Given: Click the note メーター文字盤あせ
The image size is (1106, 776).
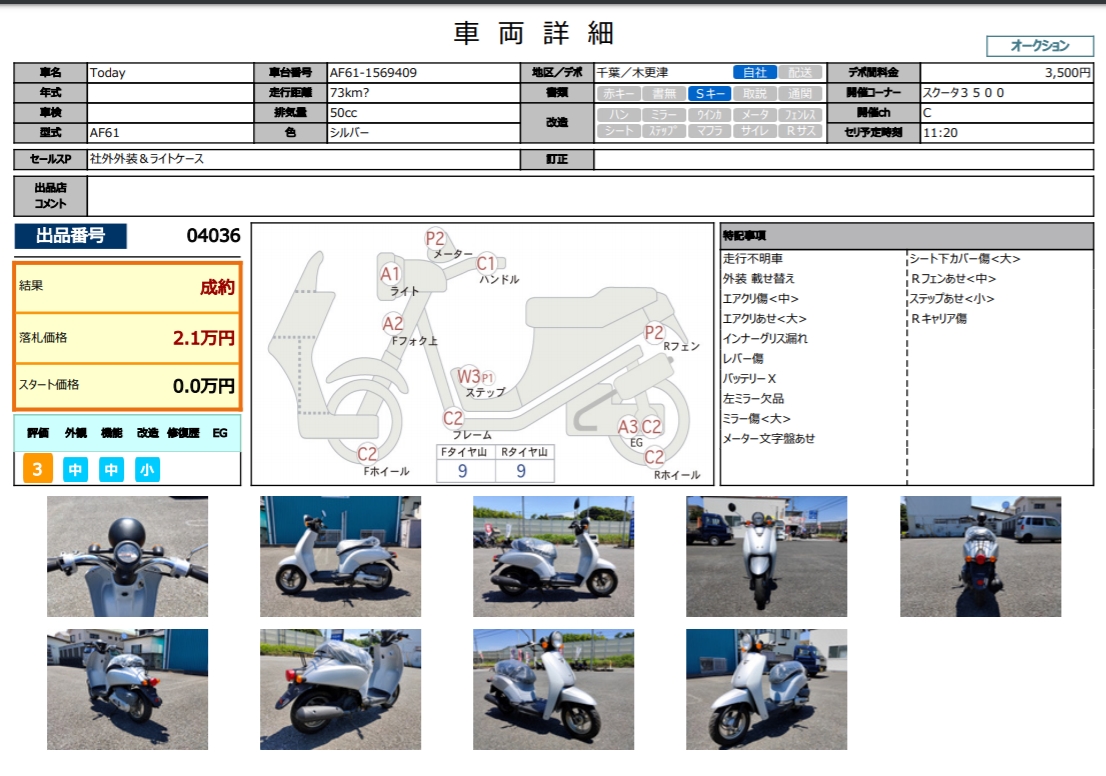Looking at the screenshot, I should pyautogui.click(x=769, y=439).
